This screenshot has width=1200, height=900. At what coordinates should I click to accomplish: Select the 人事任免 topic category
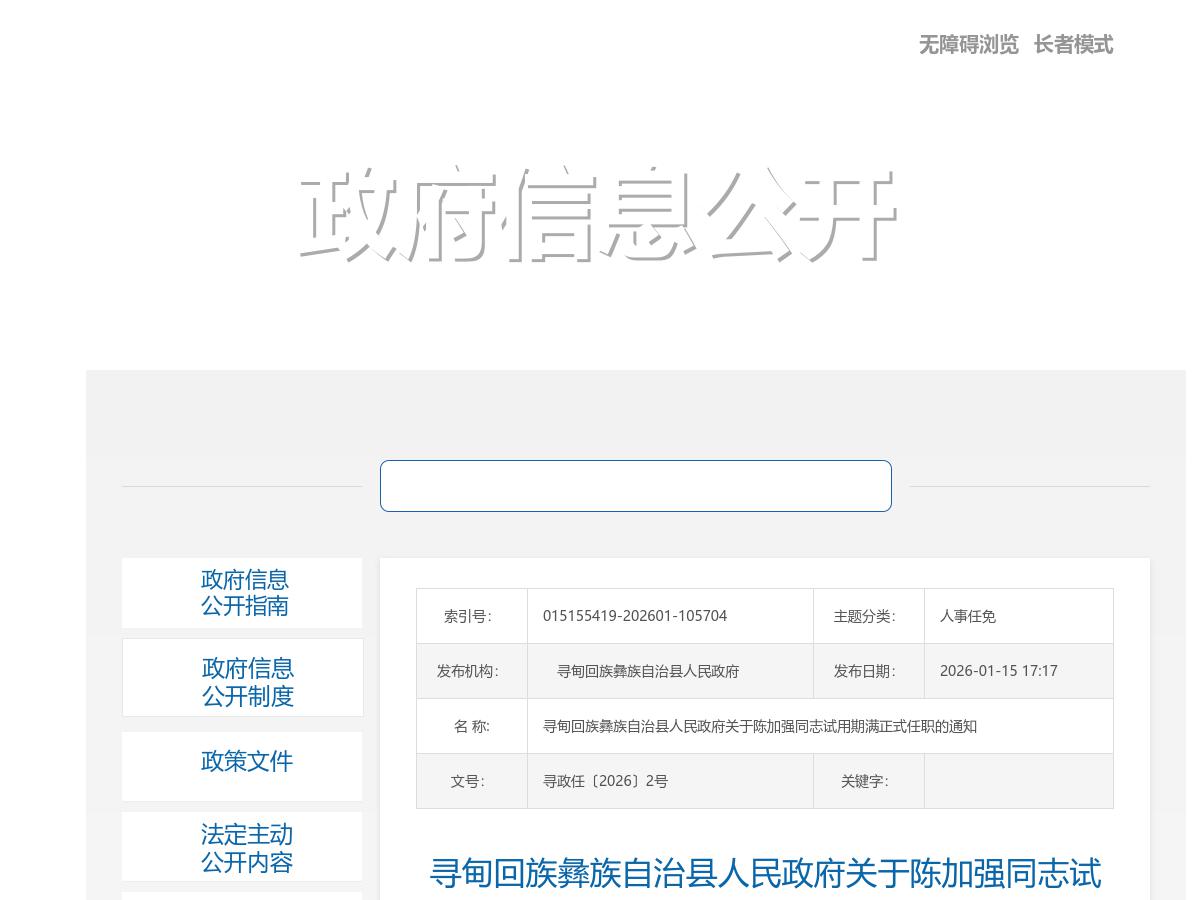pyautogui.click(x=968, y=616)
